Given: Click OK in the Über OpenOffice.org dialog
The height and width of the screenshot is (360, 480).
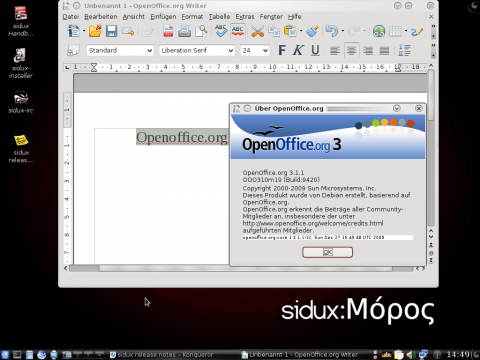Looking at the screenshot, I should pos(327,252).
